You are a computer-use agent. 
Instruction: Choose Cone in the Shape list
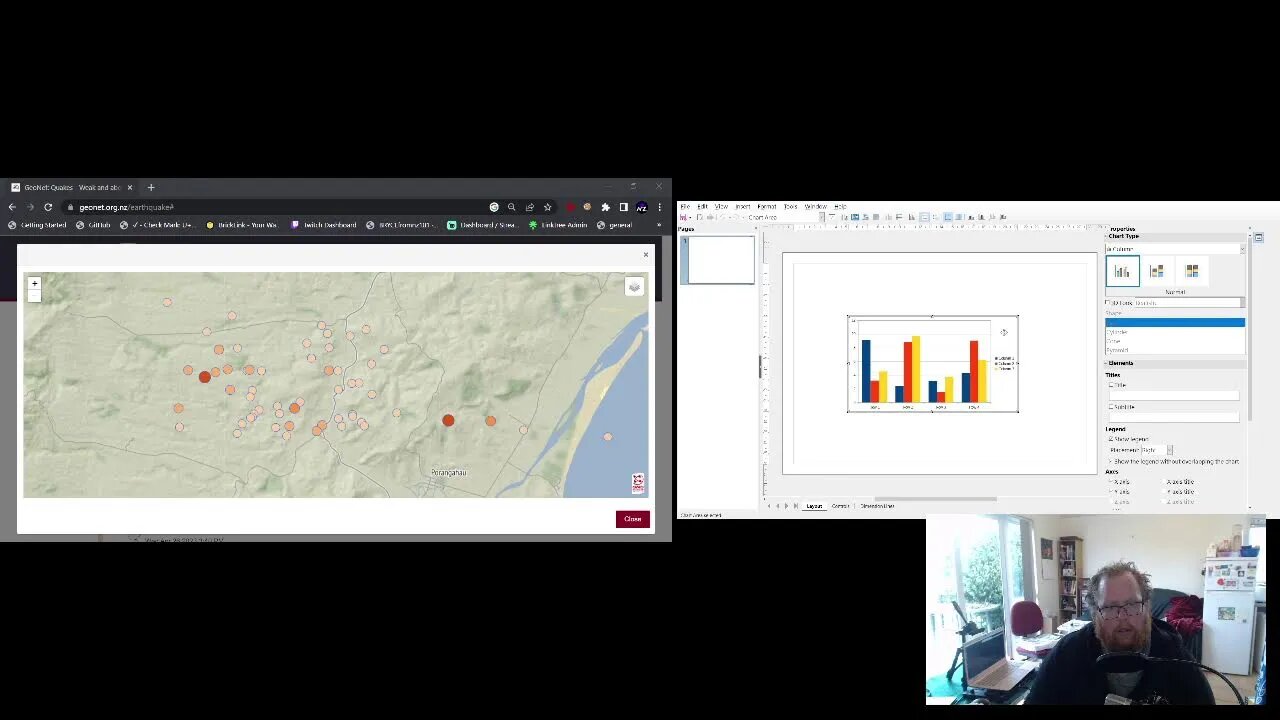click(1175, 341)
